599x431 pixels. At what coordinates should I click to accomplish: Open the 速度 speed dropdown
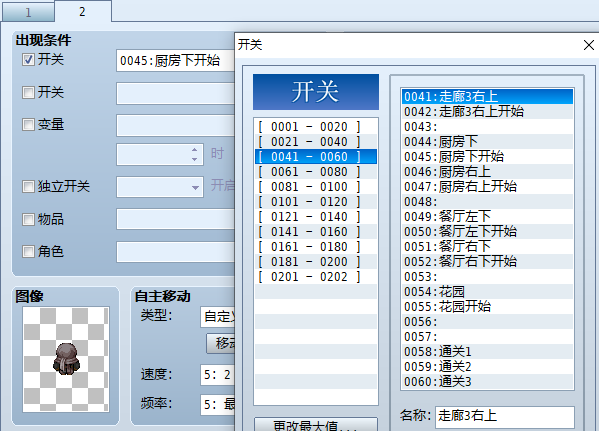pos(217,375)
